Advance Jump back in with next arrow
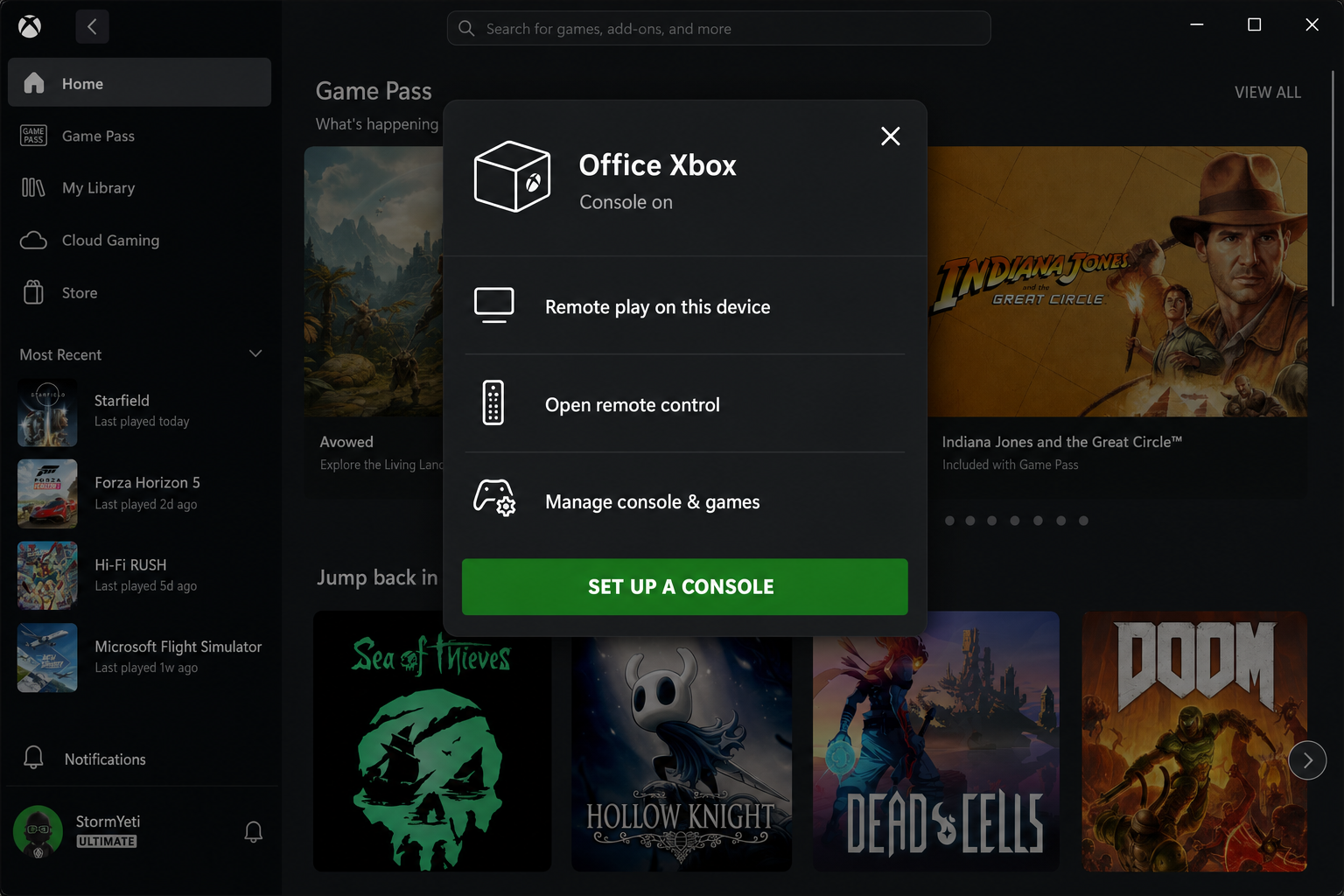This screenshot has height=896, width=1344. (1307, 760)
